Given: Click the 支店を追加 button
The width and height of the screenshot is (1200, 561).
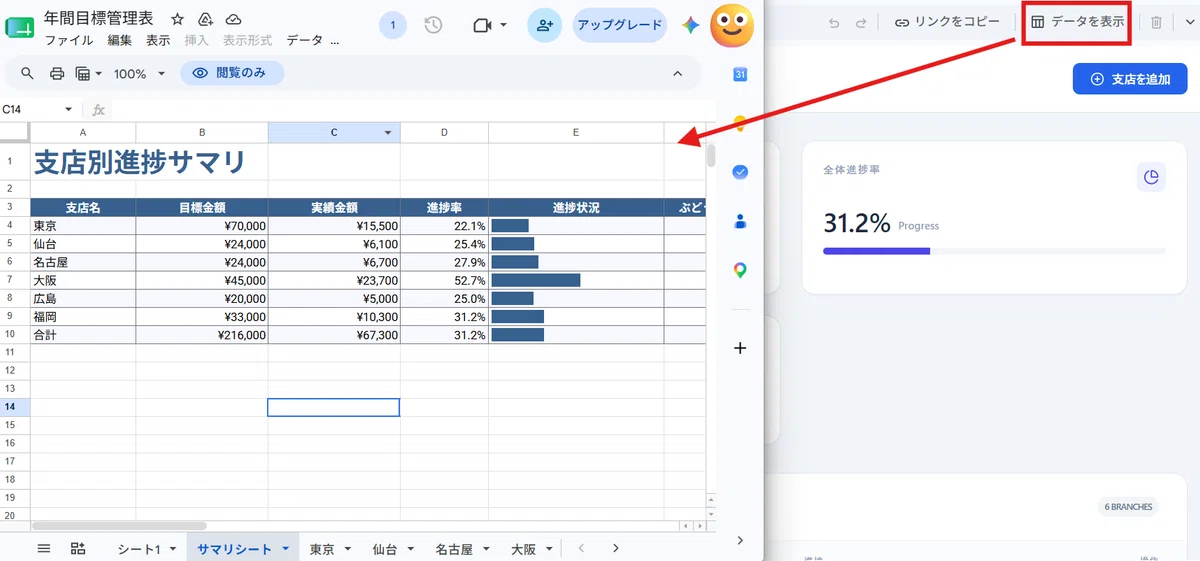Looking at the screenshot, I should [1130, 79].
